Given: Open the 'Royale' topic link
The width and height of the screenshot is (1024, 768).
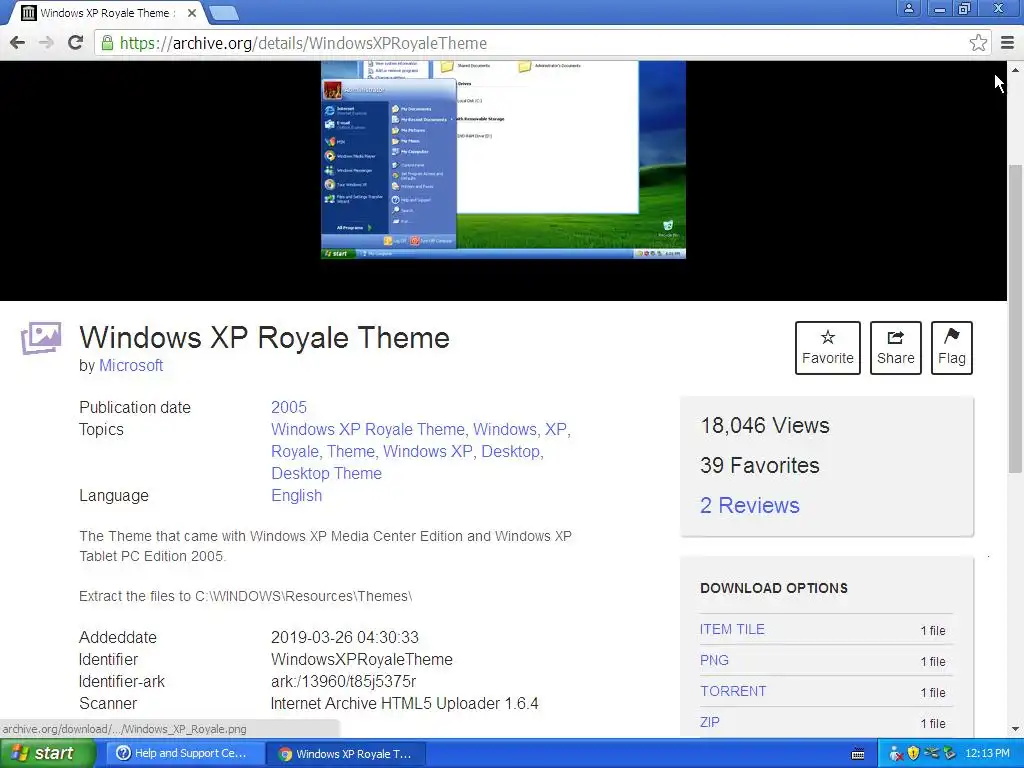Looking at the screenshot, I should coord(295,452).
